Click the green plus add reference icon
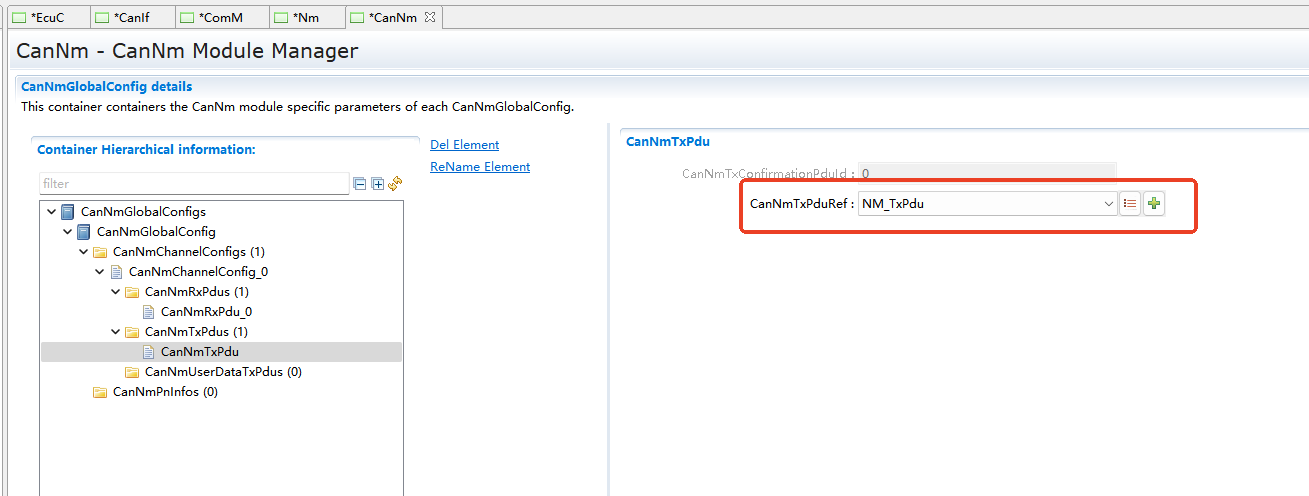The width and height of the screenshot is (1309, 496). 1154,204
